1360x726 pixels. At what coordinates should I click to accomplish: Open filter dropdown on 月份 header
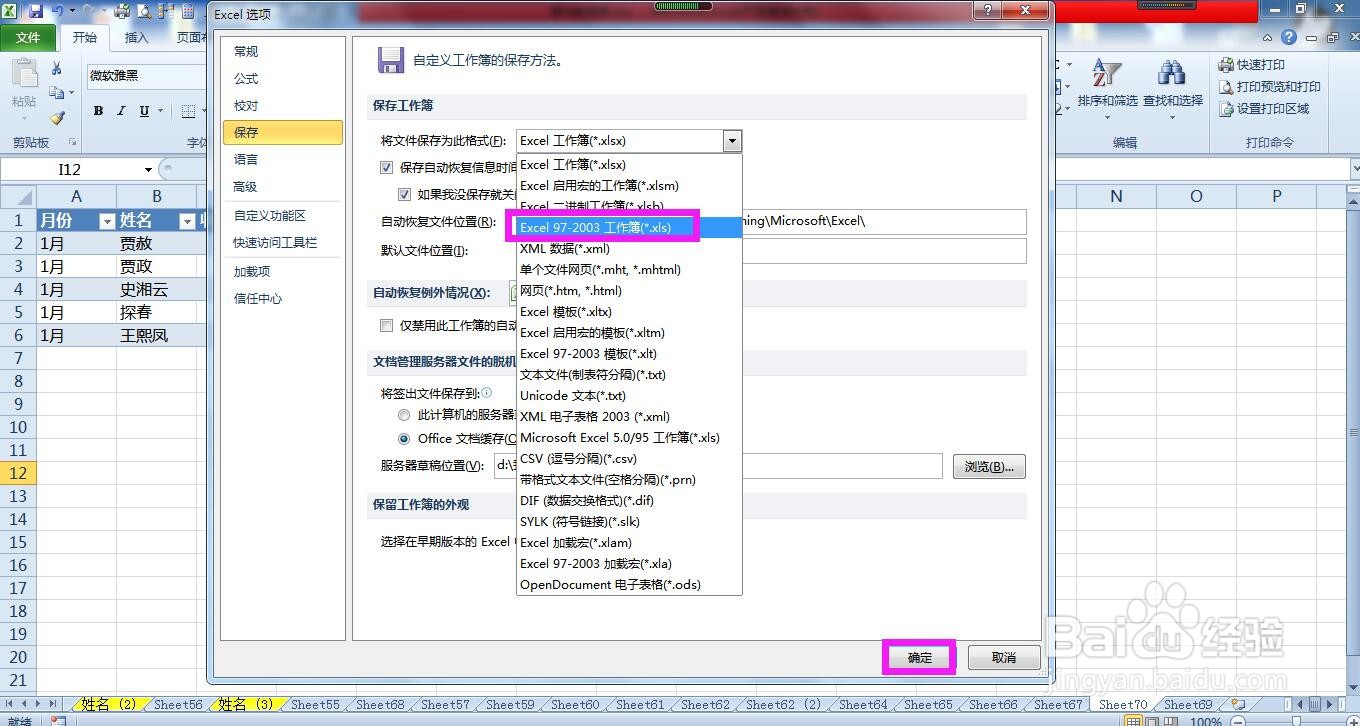click(107, 221)
